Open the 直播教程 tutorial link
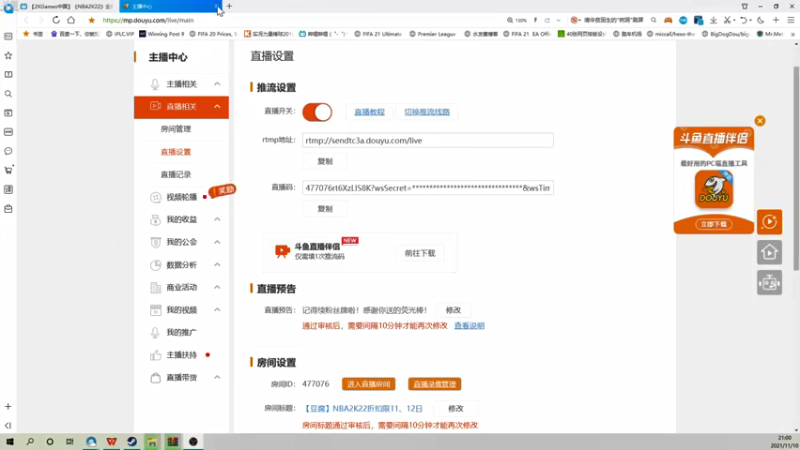Screen dimensions: 800x450 pos(369,112)
